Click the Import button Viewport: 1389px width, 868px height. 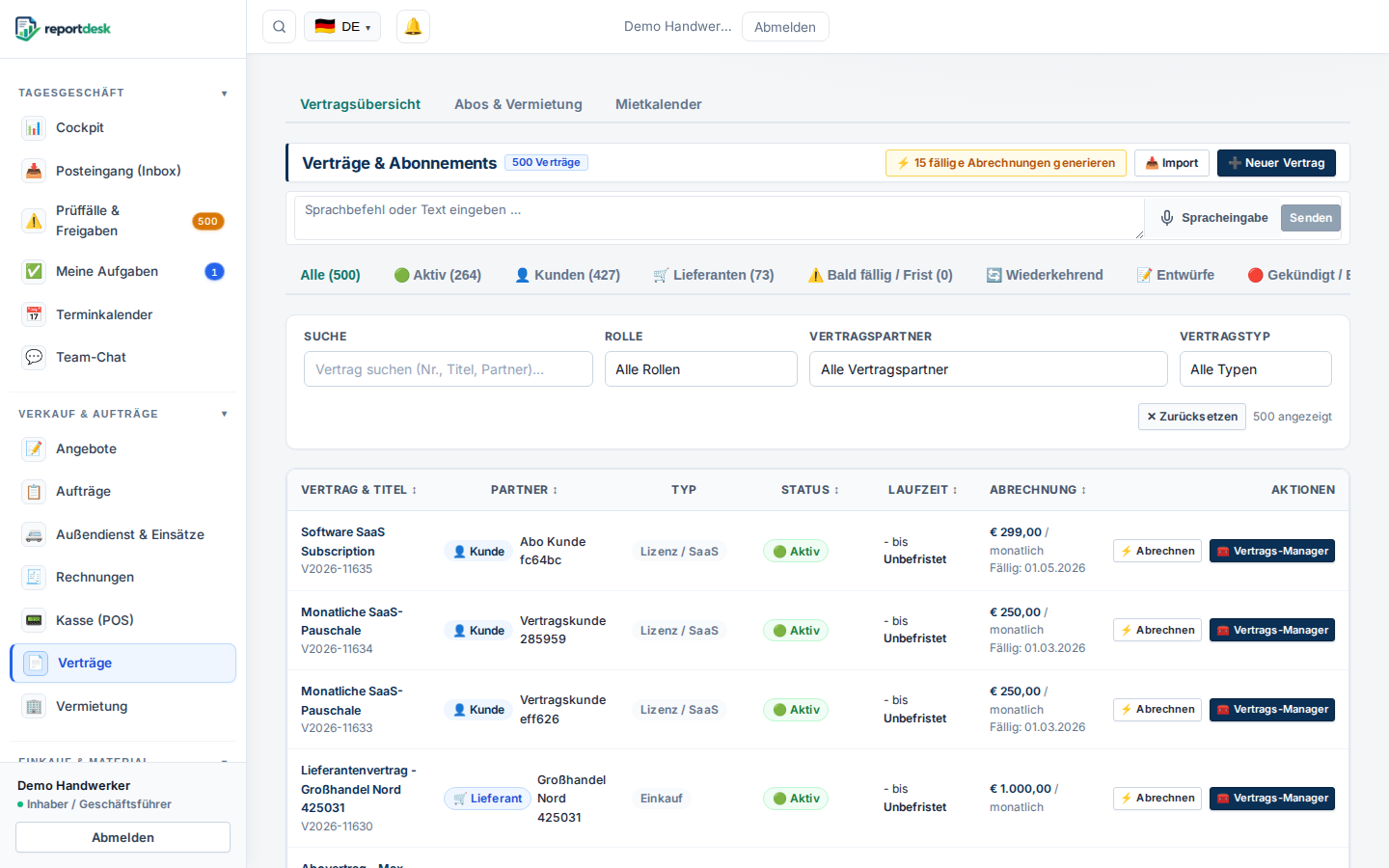tap(1172, 163)
